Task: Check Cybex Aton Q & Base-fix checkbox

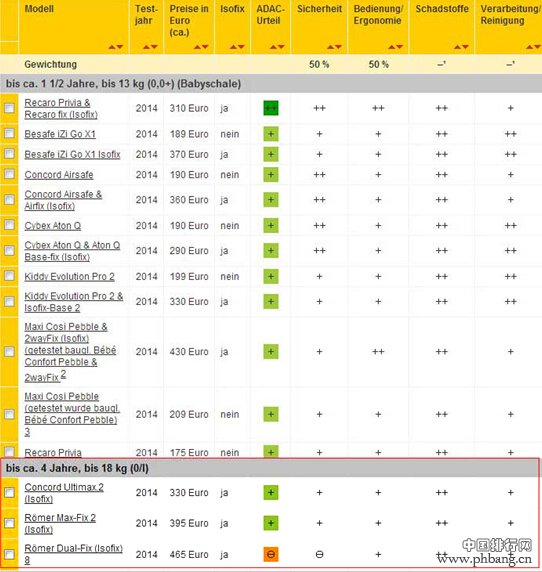Action: 9,250
